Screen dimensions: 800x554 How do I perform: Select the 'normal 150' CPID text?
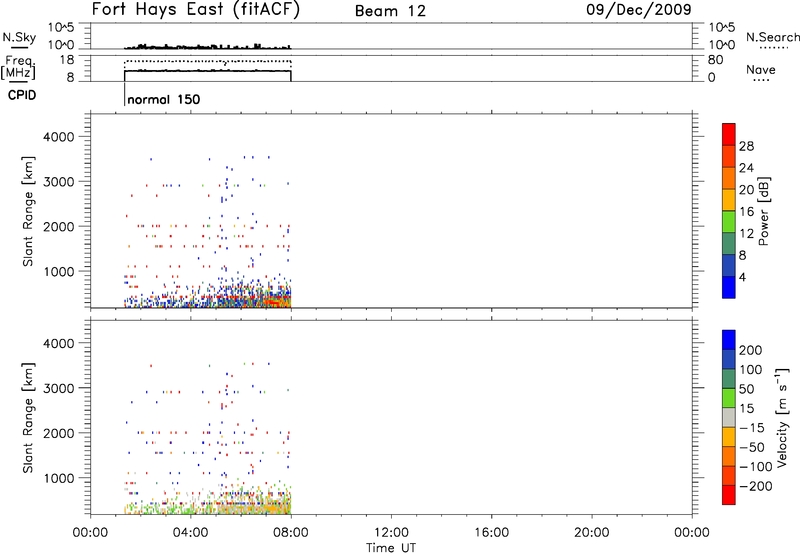pos(164,99)
